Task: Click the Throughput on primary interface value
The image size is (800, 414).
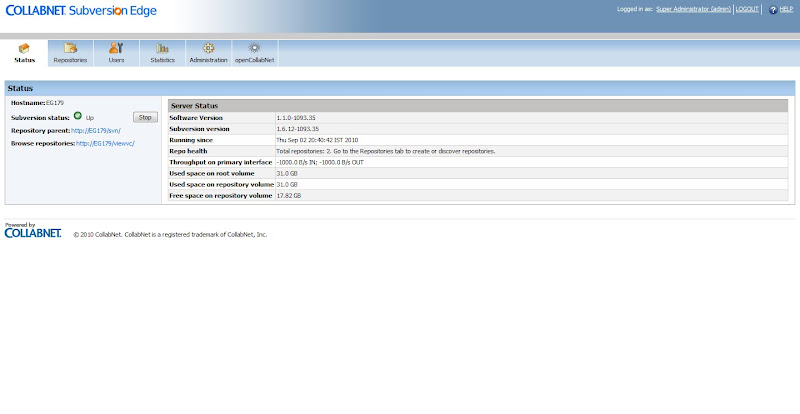Action: tap(320, 163)
